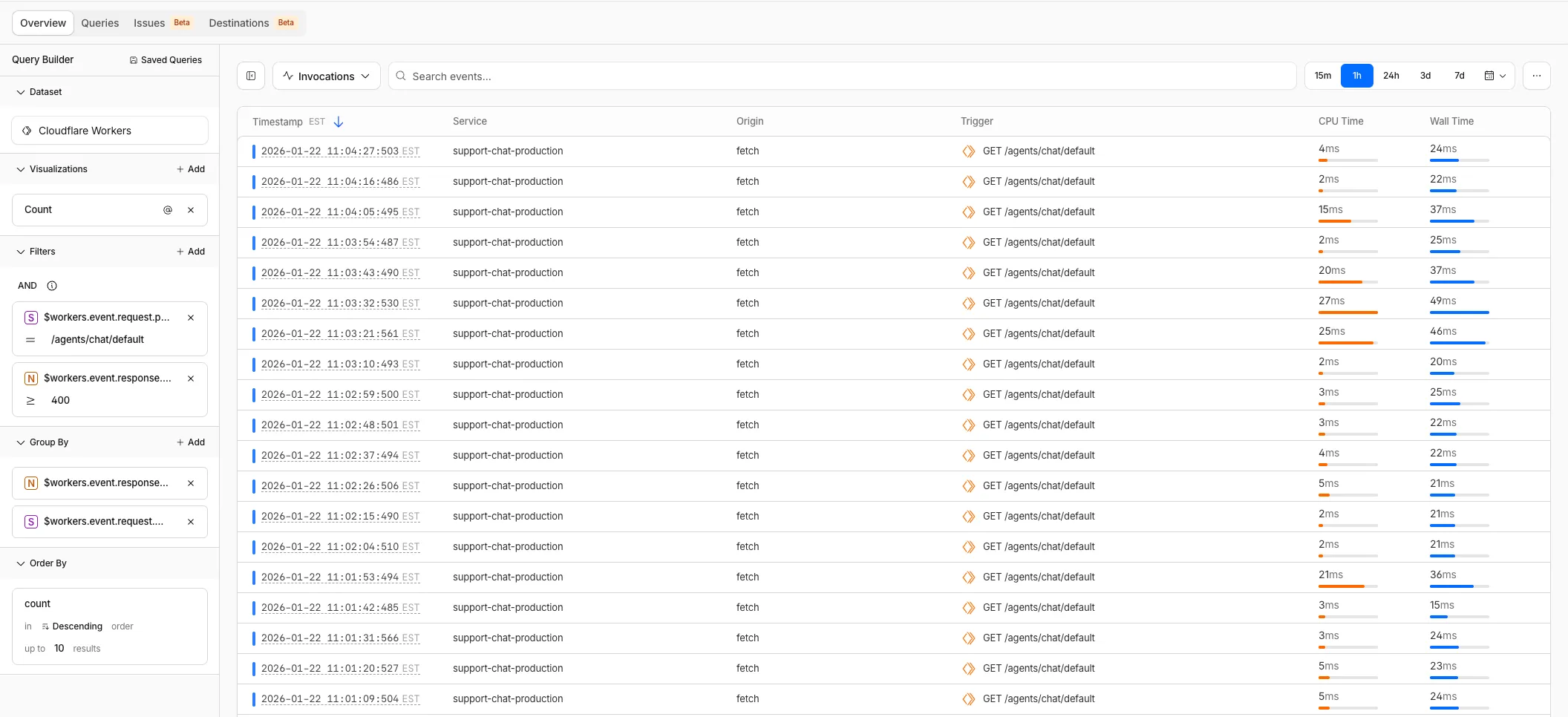Image resolution: width=1568 pixels, height=717 pixels.
Task: Collapse the Visualizations section
Action: (x=21, y=169)
